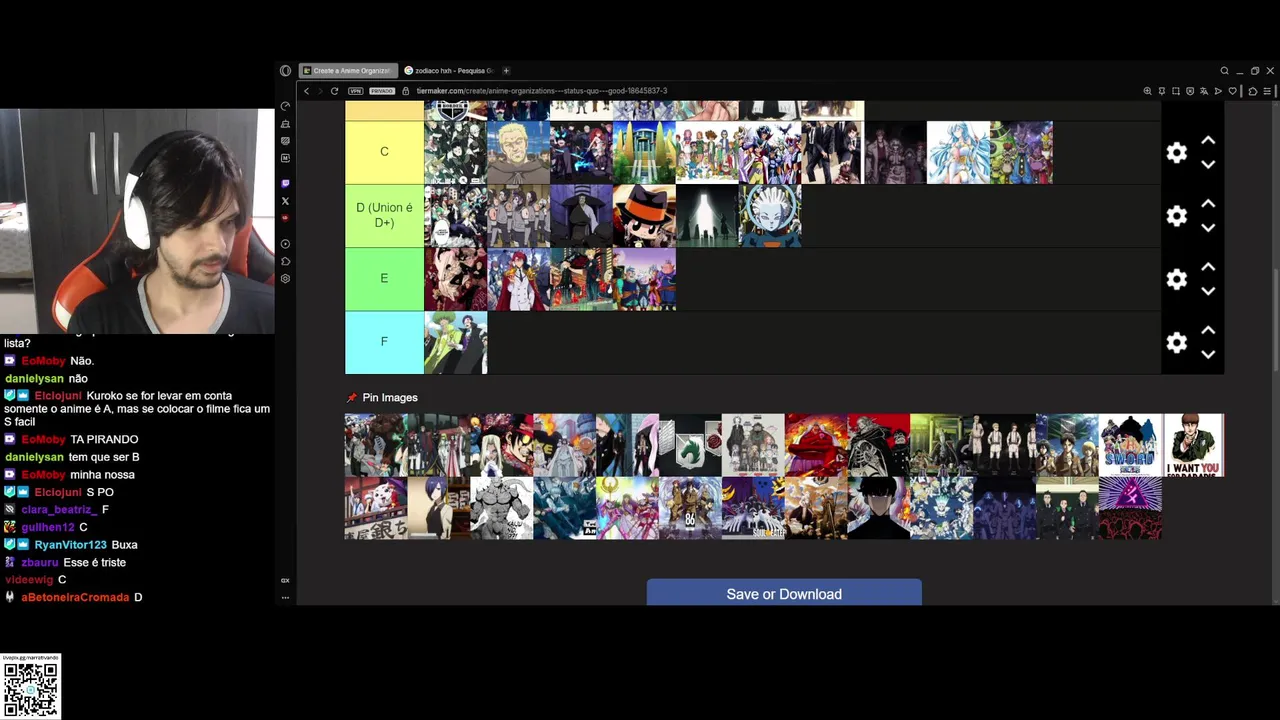Screen dimensions: 1280x720
Task: Open player icon in sidebar
Action: tap(285, 244)
